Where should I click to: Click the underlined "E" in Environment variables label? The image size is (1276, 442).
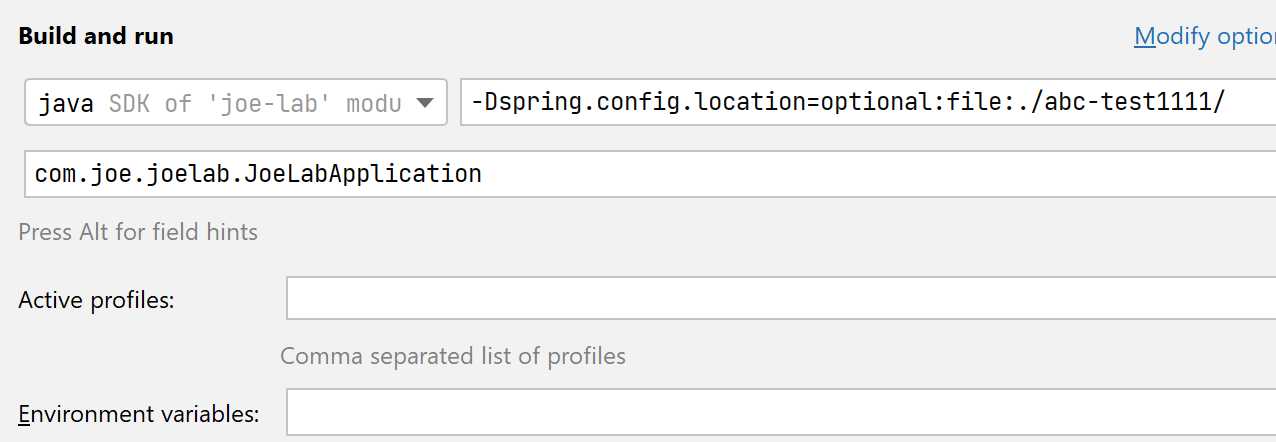(x=24, y=413)
